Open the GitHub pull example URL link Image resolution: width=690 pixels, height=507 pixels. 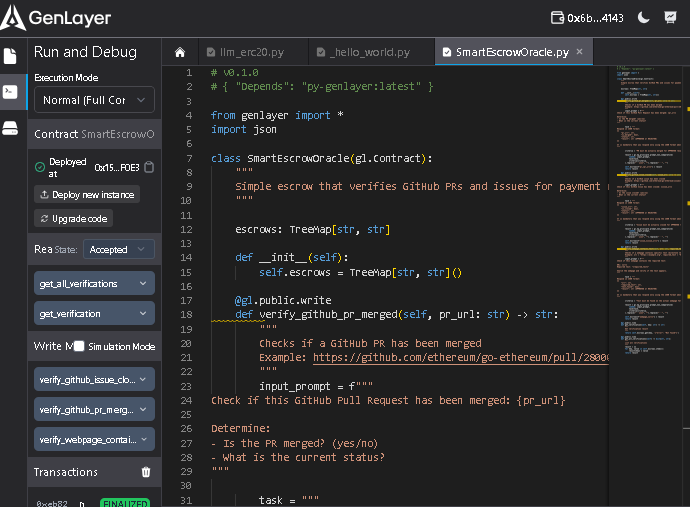pos(461,357)
